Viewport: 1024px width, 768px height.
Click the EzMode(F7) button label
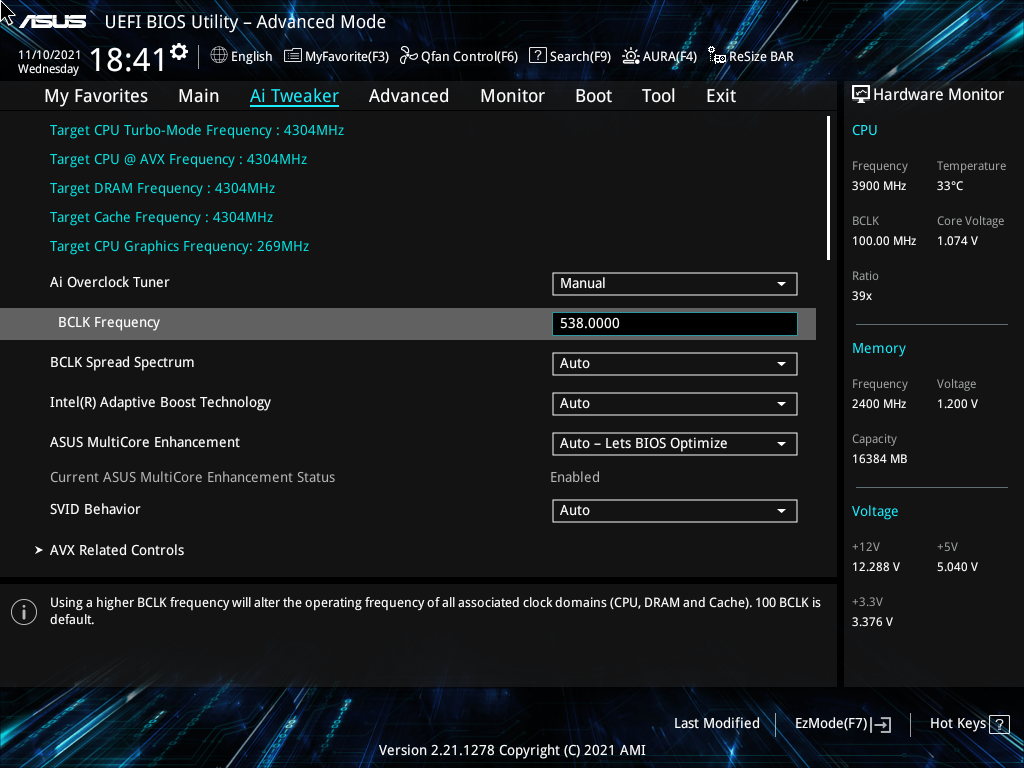point(831,724)
